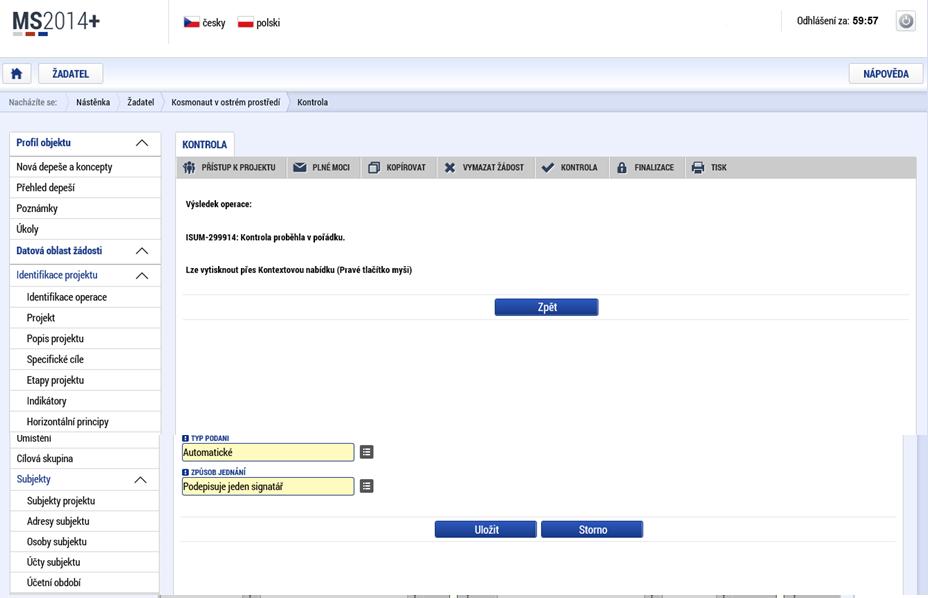Open Projekt in sidebar

coord(85,318)
